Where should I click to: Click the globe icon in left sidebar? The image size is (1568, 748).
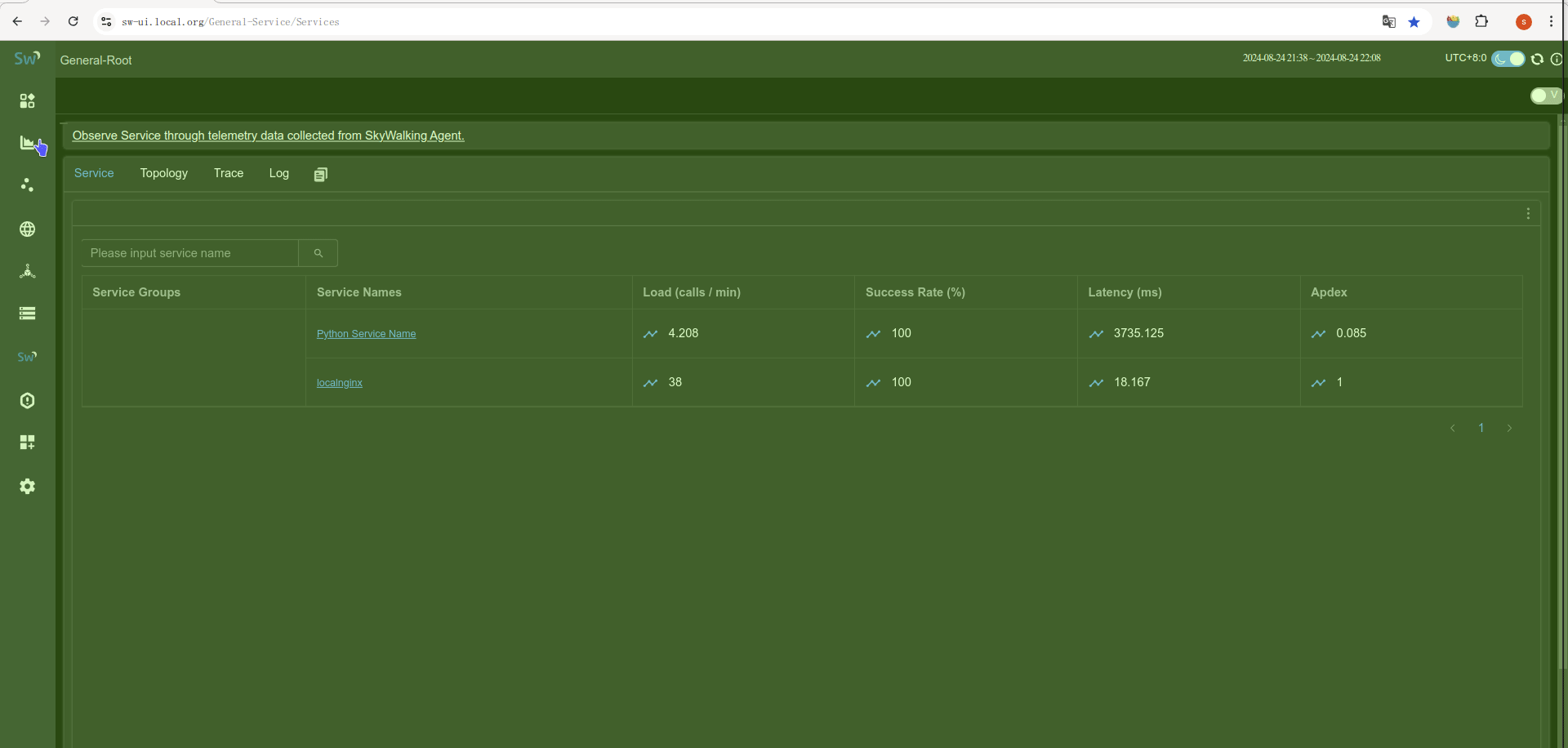(x=28, y=229)
